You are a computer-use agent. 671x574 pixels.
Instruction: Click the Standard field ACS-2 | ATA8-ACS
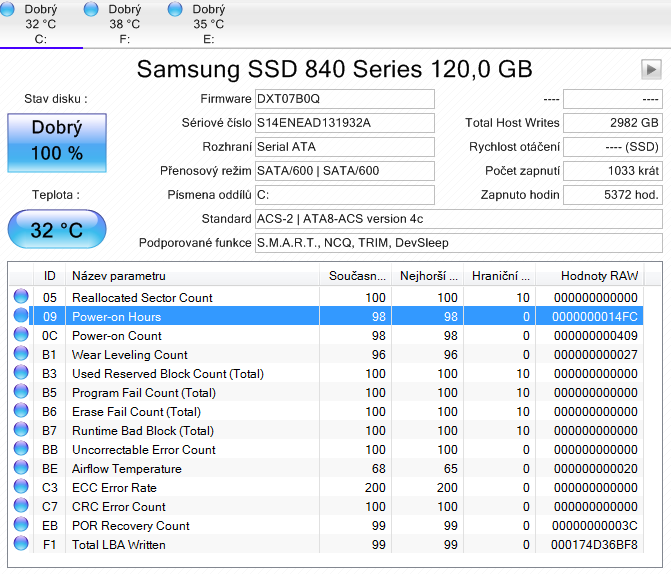coord(459,219)
